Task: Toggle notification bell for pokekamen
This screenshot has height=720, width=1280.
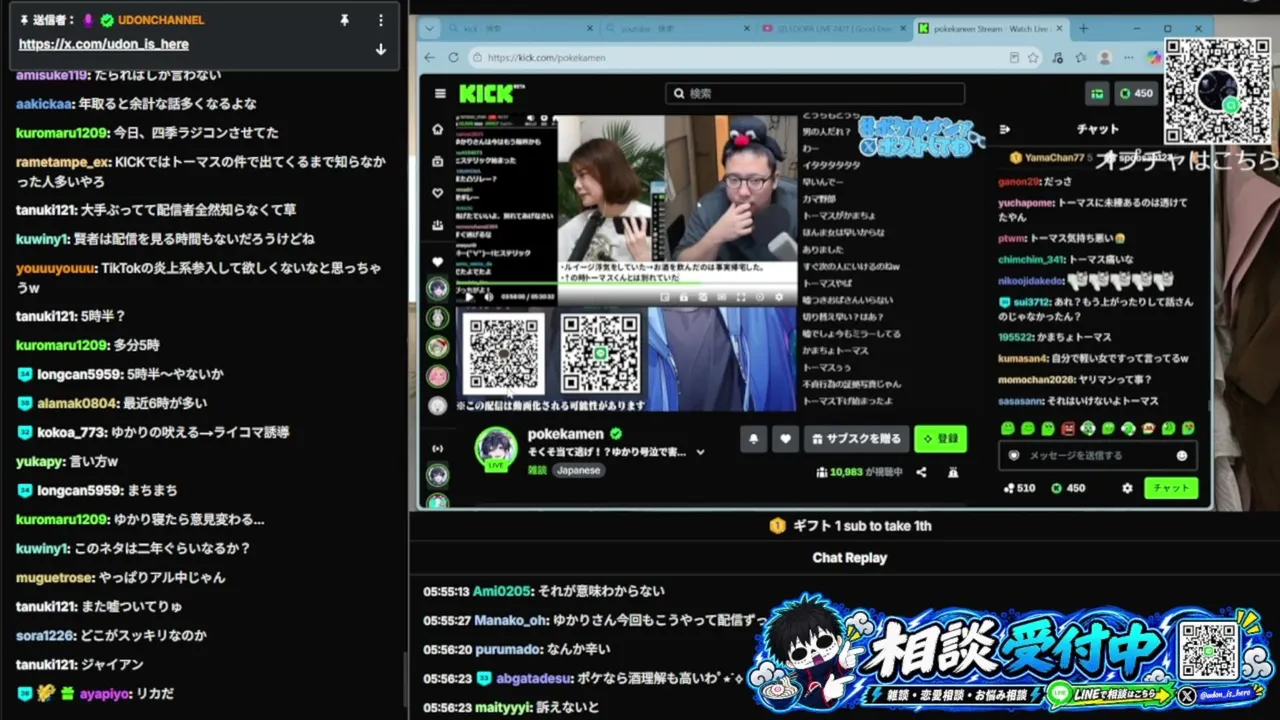Action: (754, 438)
